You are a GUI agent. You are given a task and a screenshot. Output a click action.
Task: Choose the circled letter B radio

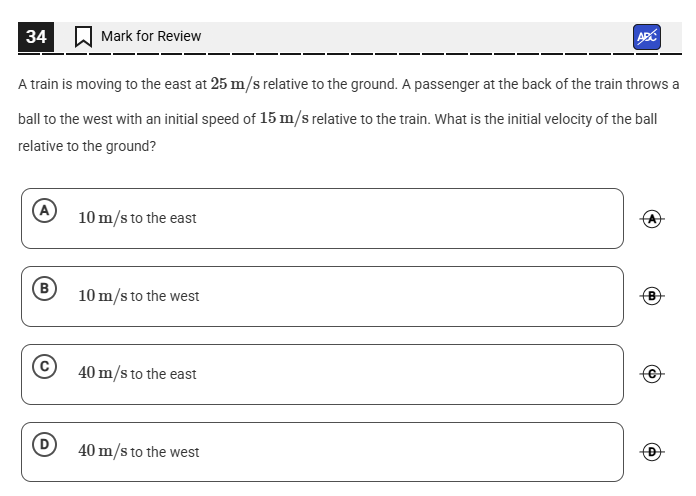point(43,289)
